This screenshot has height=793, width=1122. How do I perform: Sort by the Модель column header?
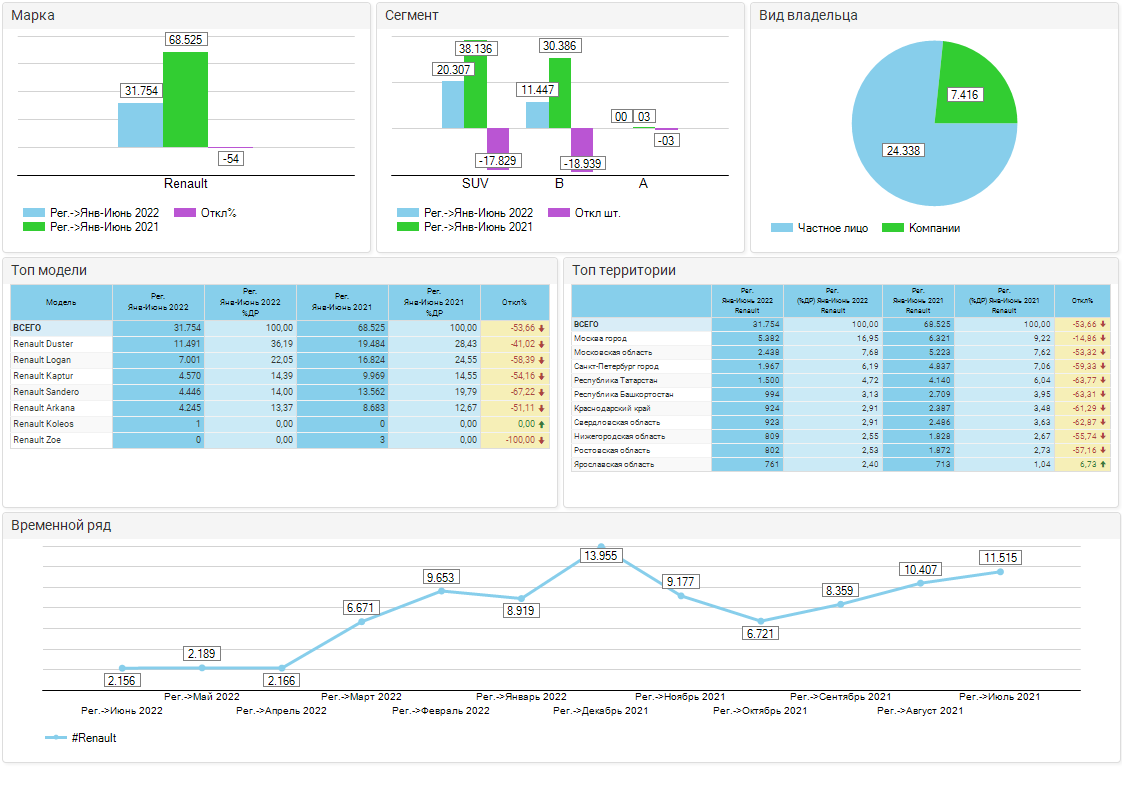(62, 302)
